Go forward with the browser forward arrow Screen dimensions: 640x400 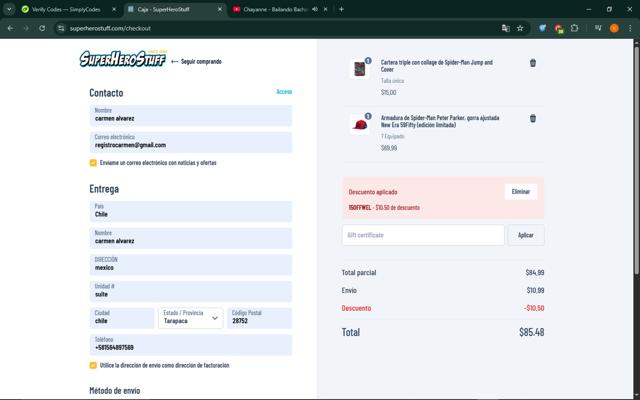pyautogui.click(x=26, y=28)
